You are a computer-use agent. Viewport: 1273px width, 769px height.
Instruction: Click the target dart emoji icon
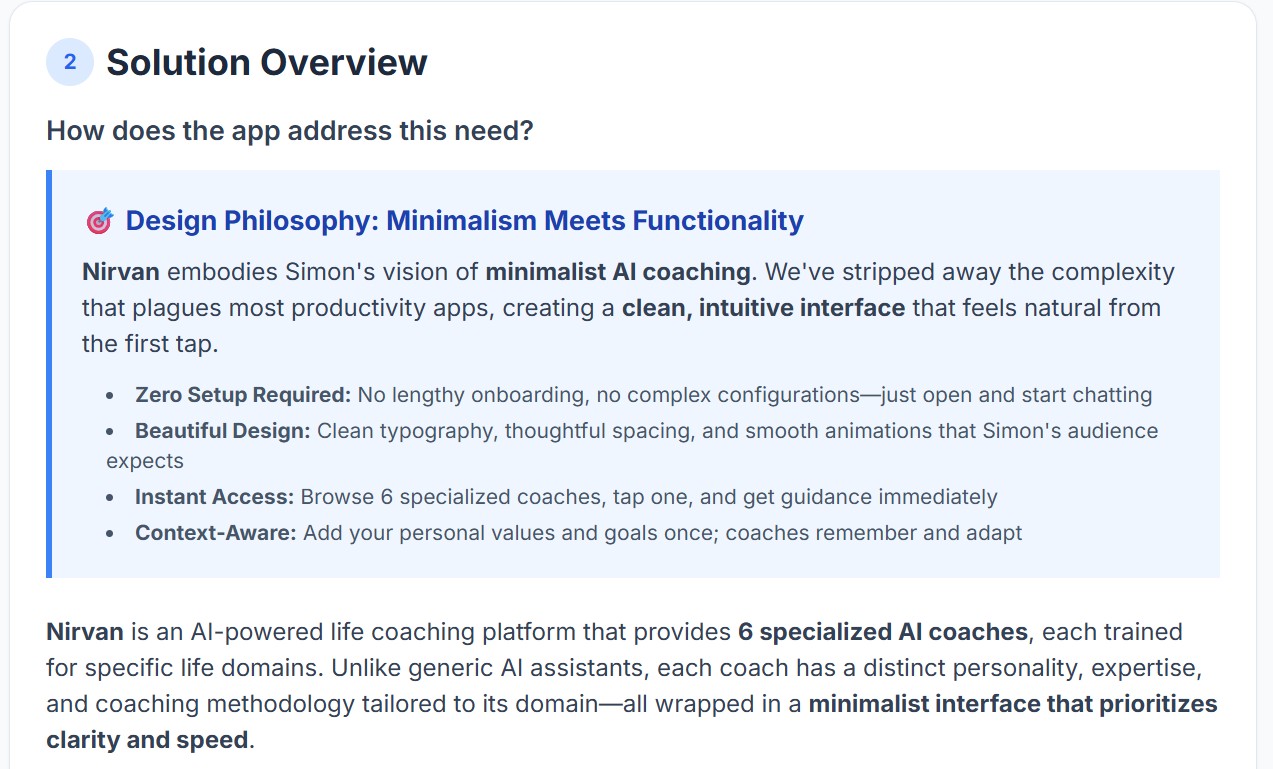click(99, 221)
